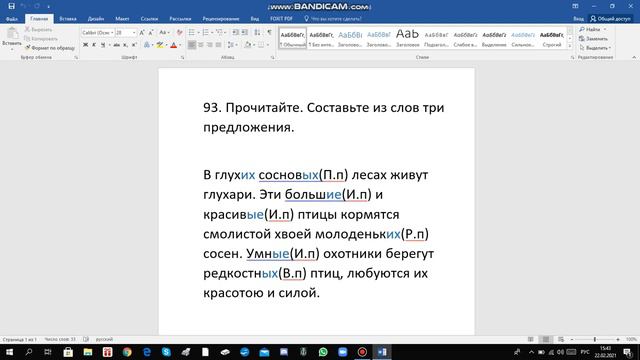
Task: Click the tell-me search box with lightbulb
Action: (333, 19)
